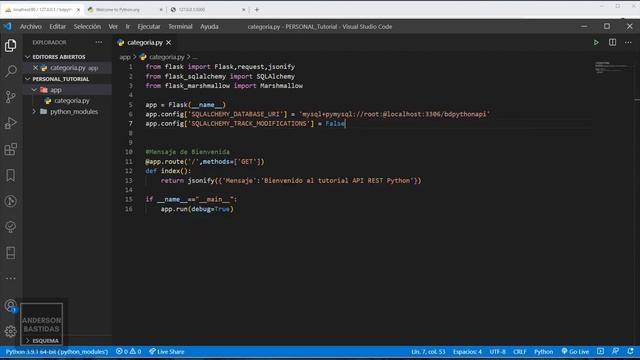Open the Accounts menu icon

(11, 306)
